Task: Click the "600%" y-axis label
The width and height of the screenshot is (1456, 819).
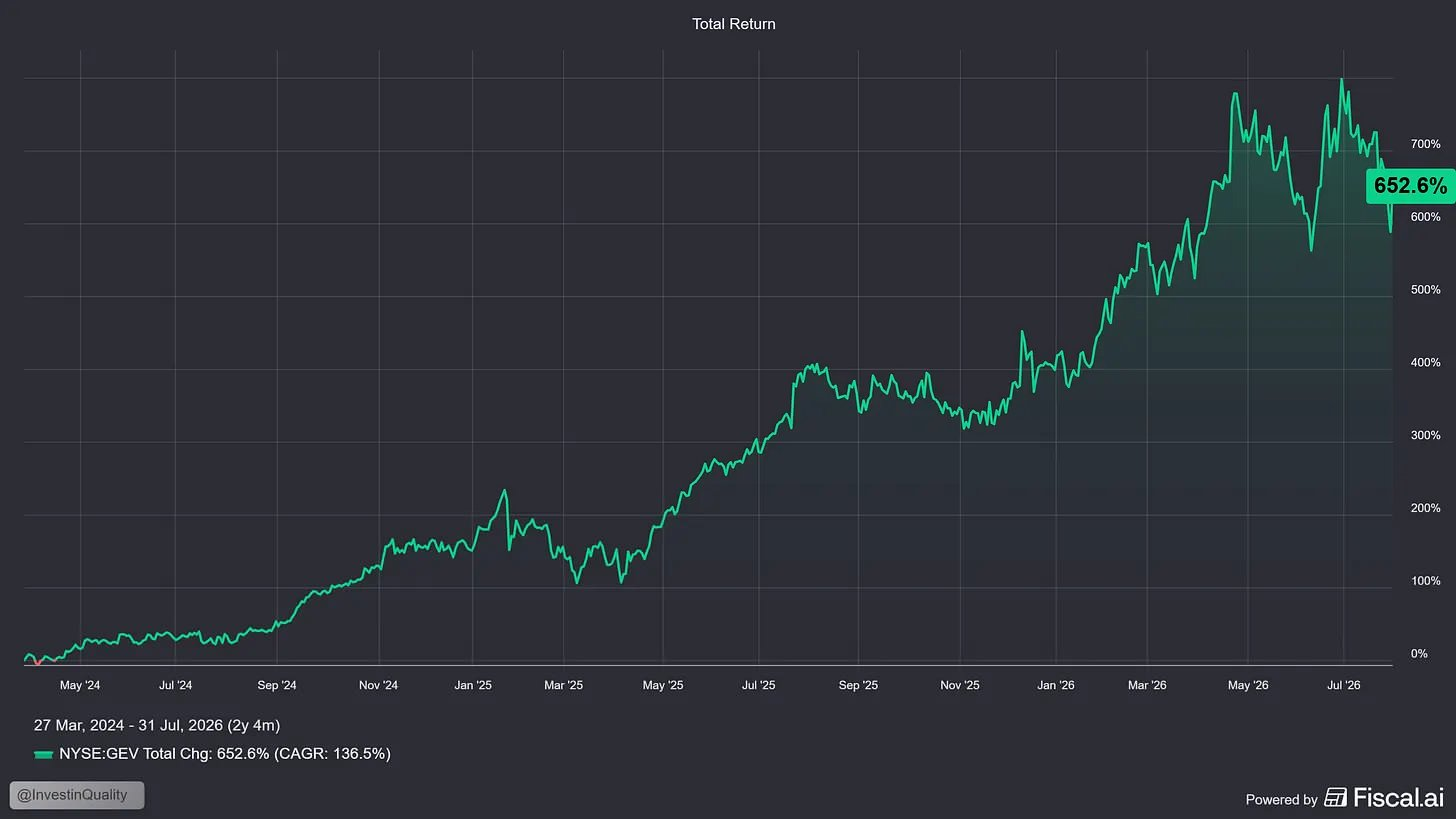Action: (1425, 217)
